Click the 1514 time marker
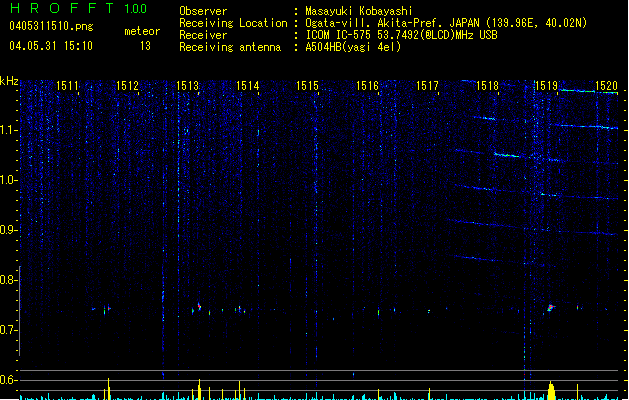The height and width of the screenshot is (400, 629). (248, 86)
